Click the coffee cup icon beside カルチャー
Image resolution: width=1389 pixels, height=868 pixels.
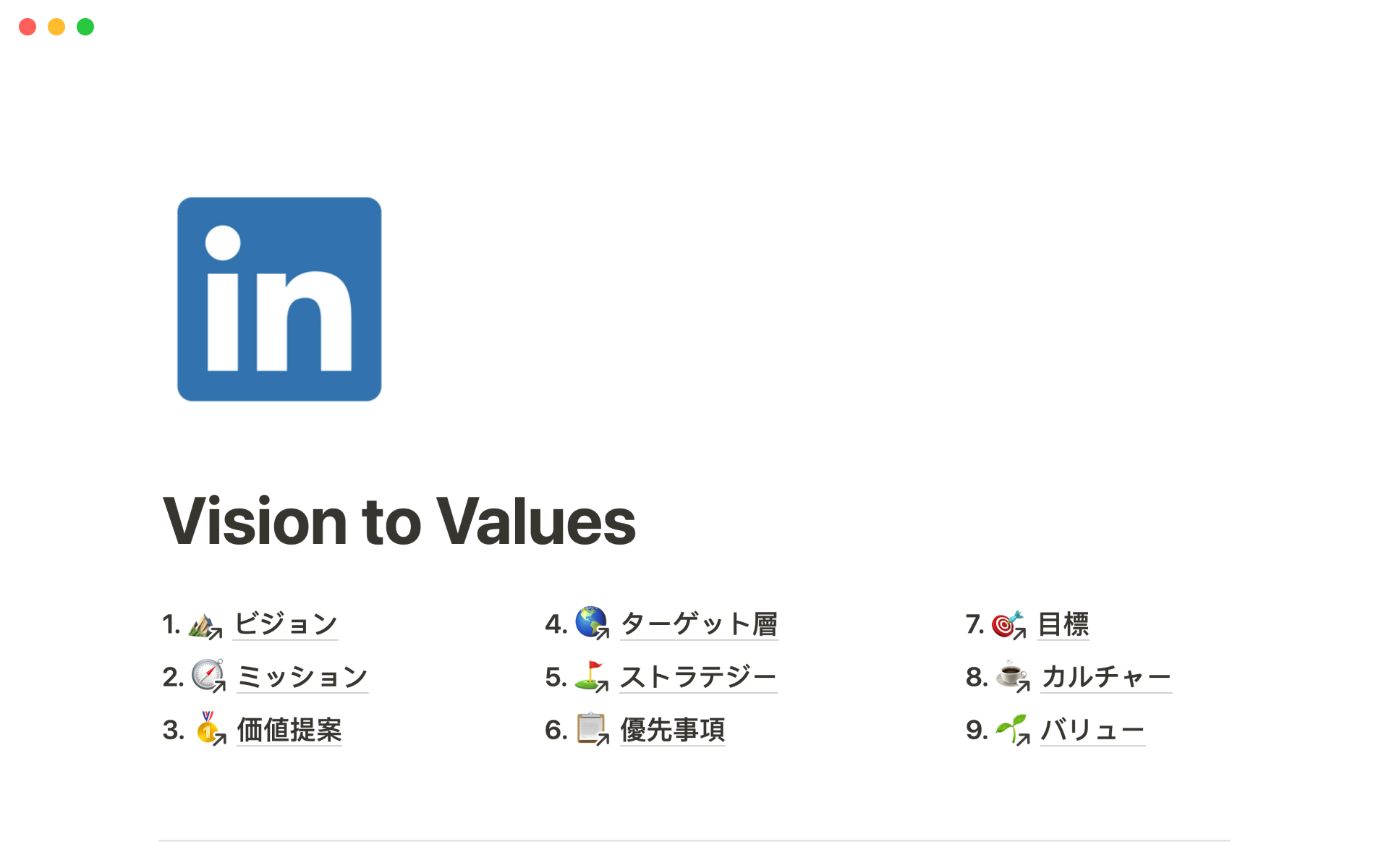pyautogui.click(x=1011, y=676)
